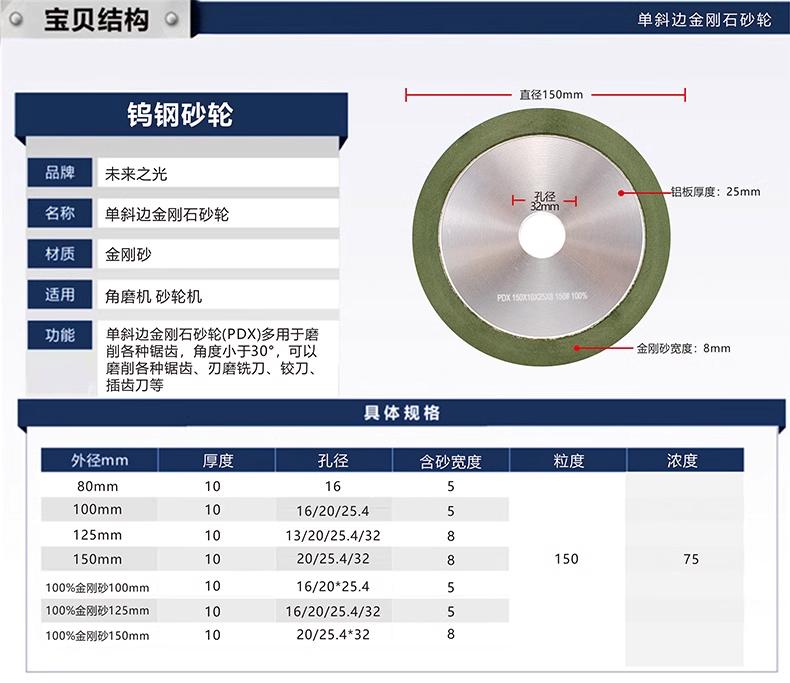Click the right screw icon beside 宝贝结构
This screenshot has height=683, width=790.
173,19
